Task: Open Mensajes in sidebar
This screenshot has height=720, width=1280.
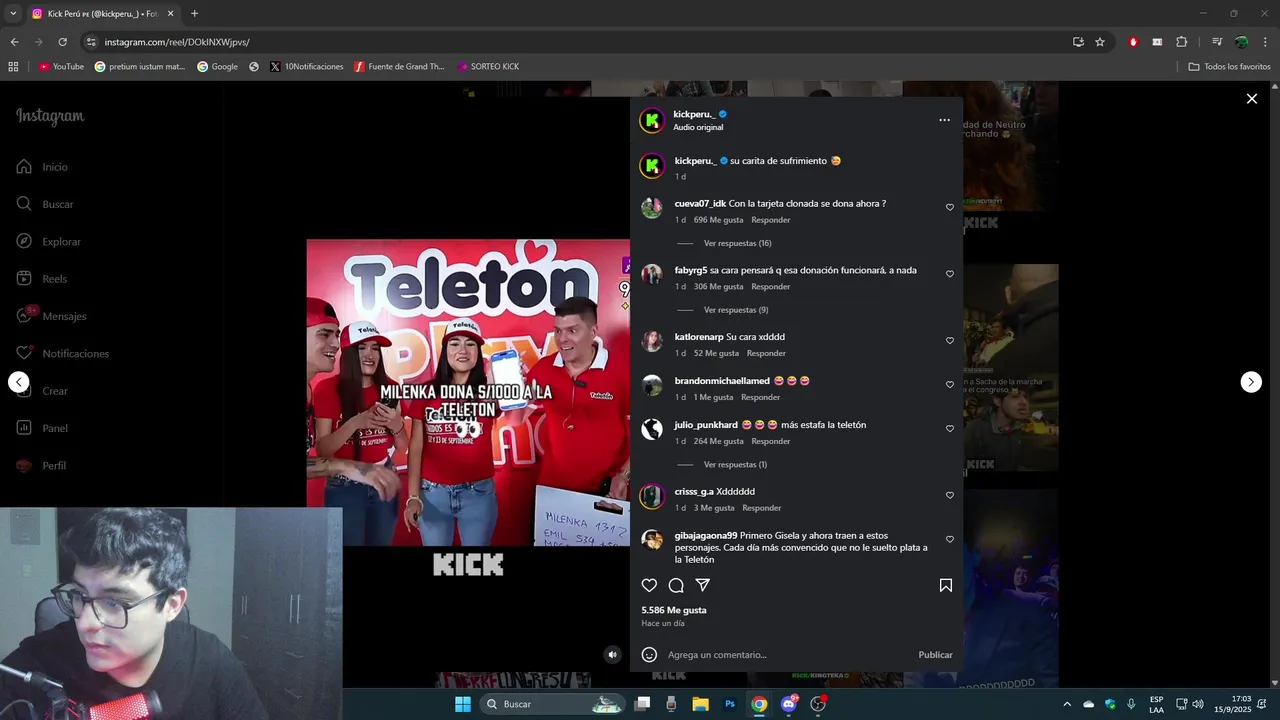Action: point(24,316)
